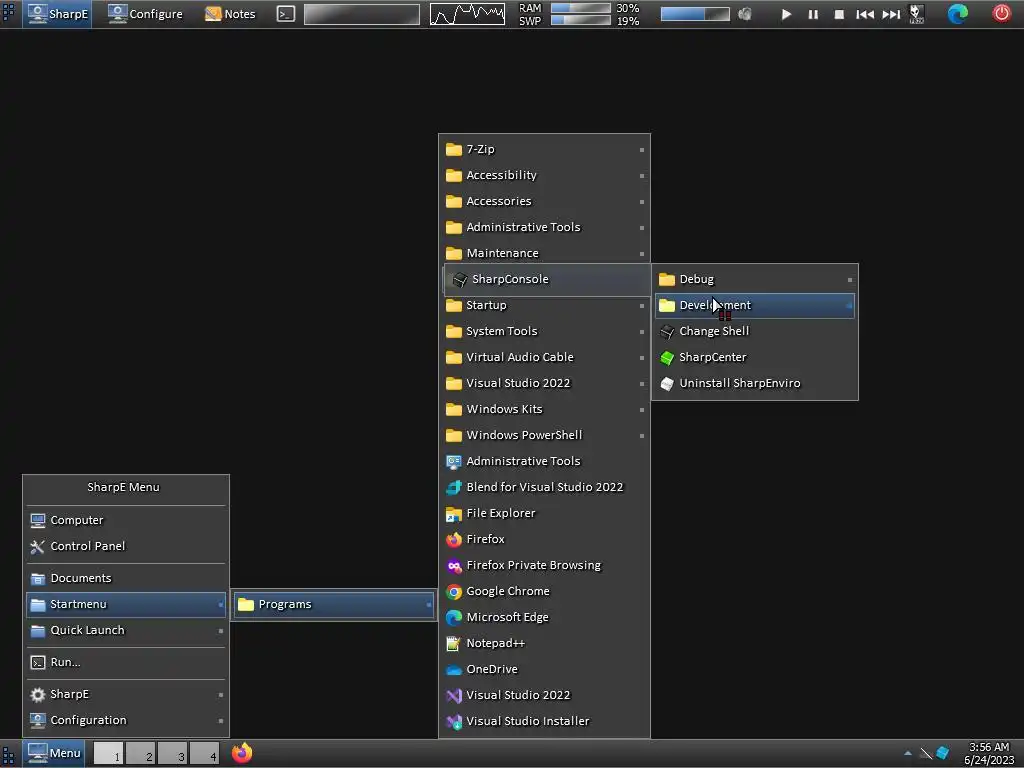Open Computer in the SharpE Menu
This screenshot has width=1024, height=768.
point(126,520)
